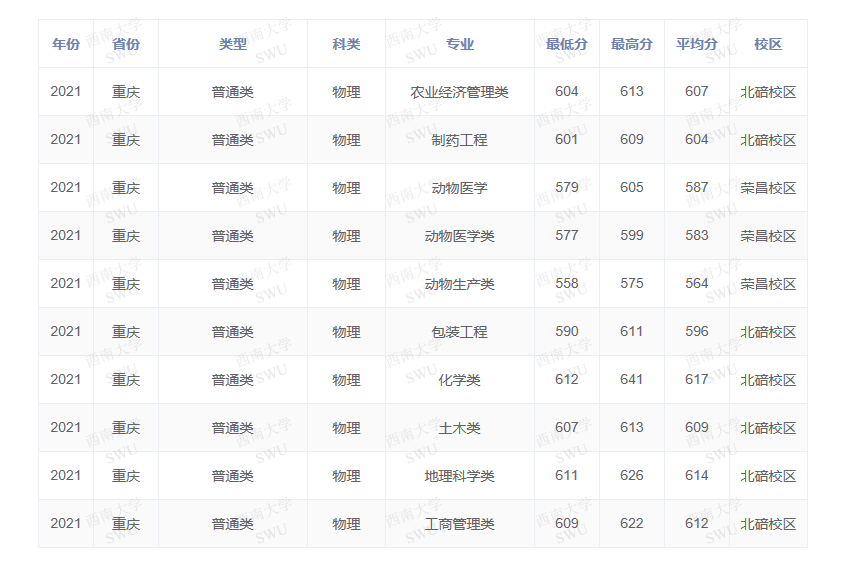Click the 最低分 column header
The image size is (841, 566).
(567, 44)
